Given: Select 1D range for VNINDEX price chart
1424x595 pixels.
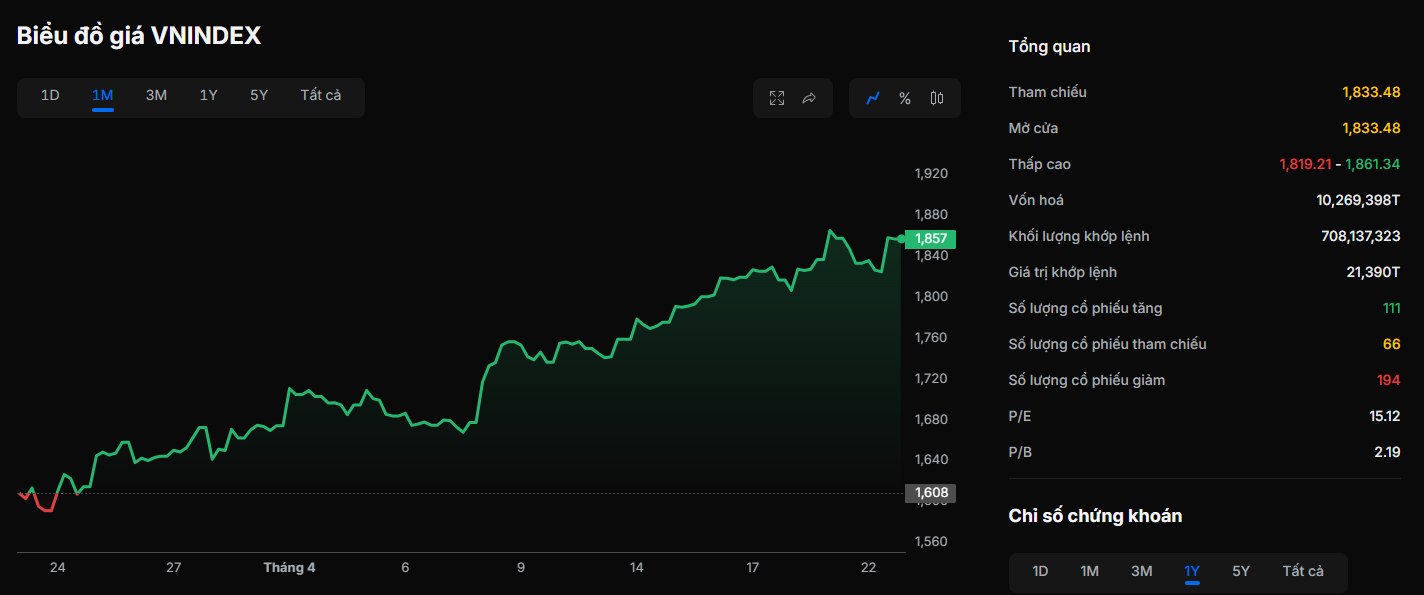Looking at the screenshot, I should [x=50, y=96].
